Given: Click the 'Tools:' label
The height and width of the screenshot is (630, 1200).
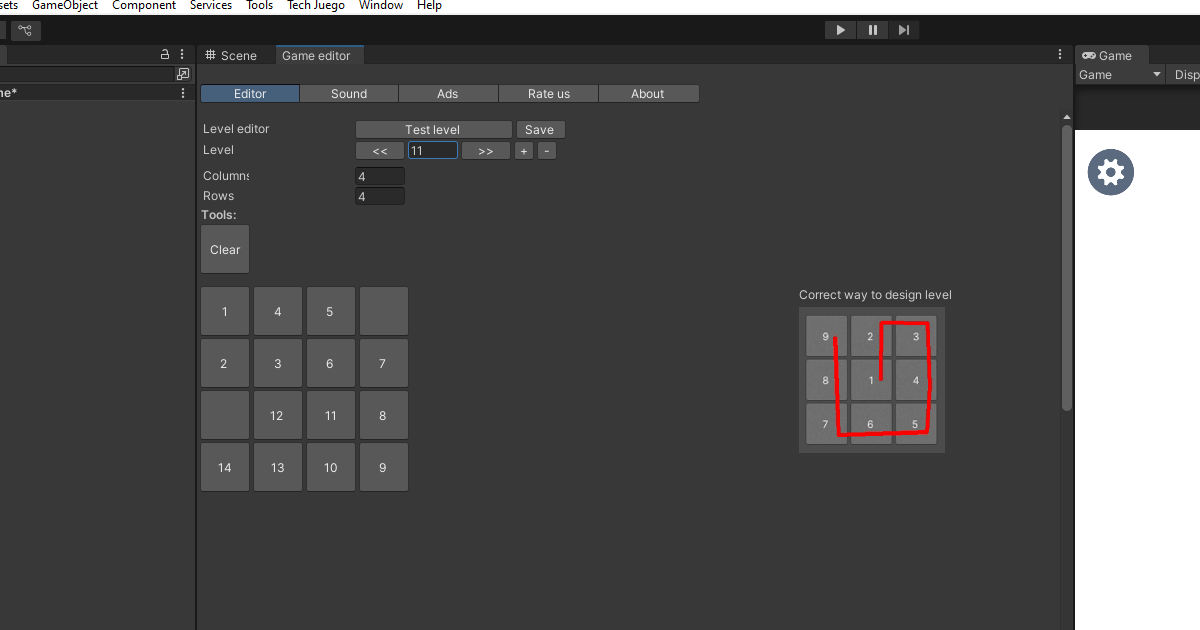Looking at the screenshot, I should (219, 215).
